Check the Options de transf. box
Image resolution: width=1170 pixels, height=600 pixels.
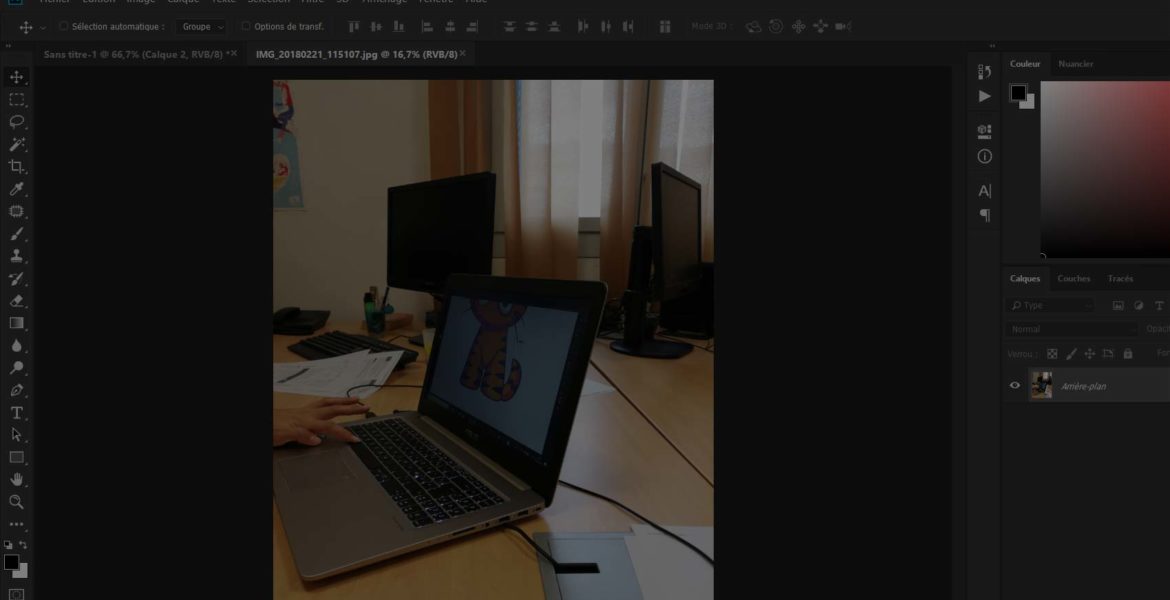click(x=246, y=27)
